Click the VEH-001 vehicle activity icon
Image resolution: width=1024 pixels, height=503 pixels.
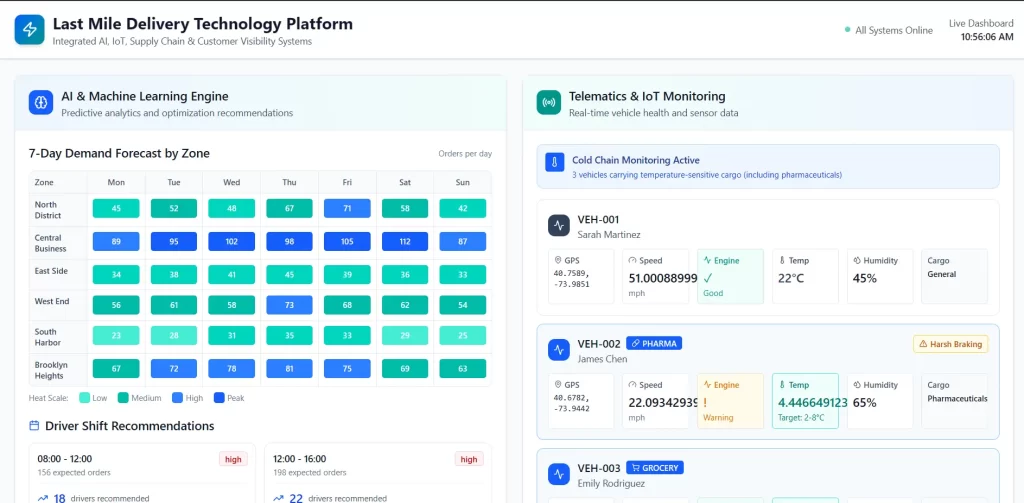559,226
